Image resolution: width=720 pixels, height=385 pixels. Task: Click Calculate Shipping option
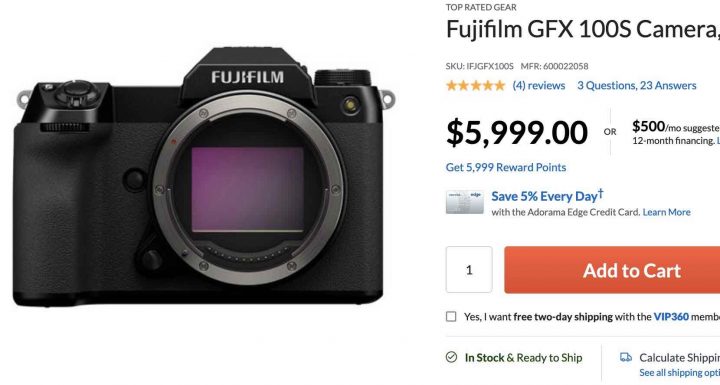[x=679, y=357]
